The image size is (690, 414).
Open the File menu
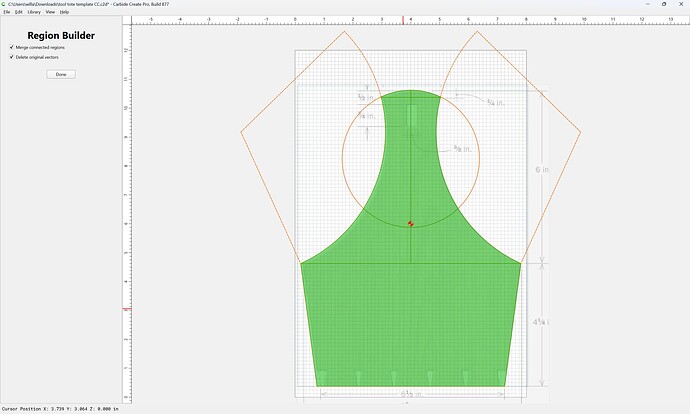[7, 12]
